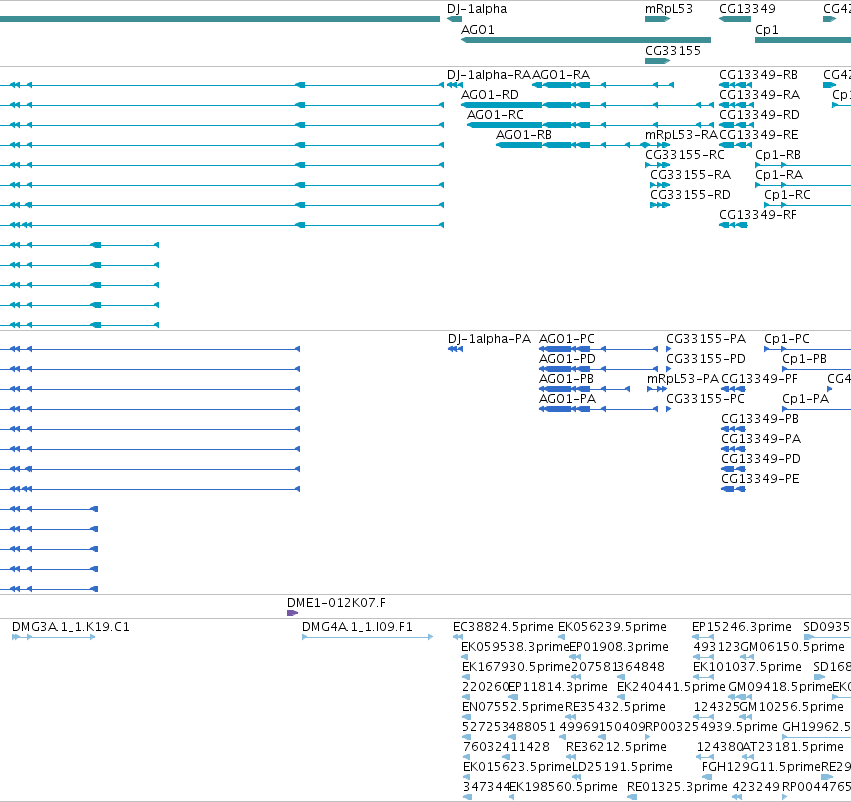The height and width of the screenshot is (802, 851).
Task: Select the CG13349-PD protein label
Action: coord(761,459)
